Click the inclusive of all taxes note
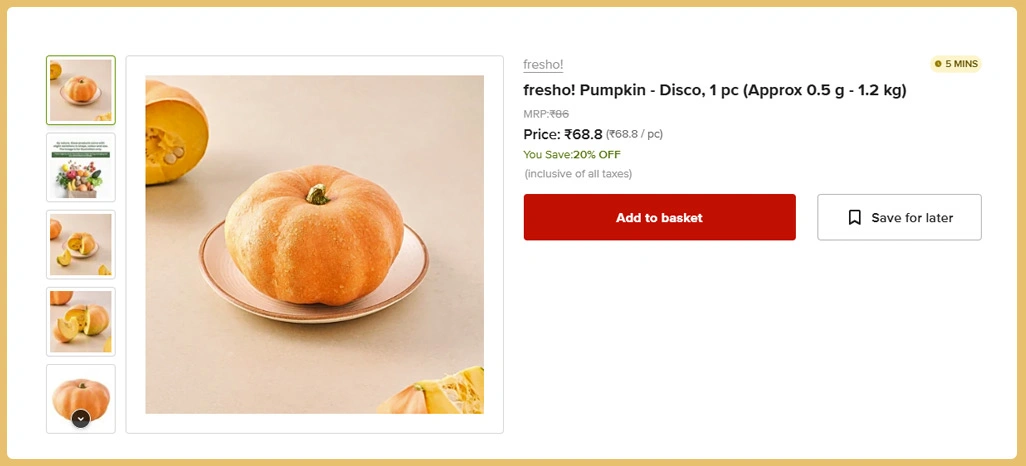This screenshot has height=466, width=1026. 578,174
